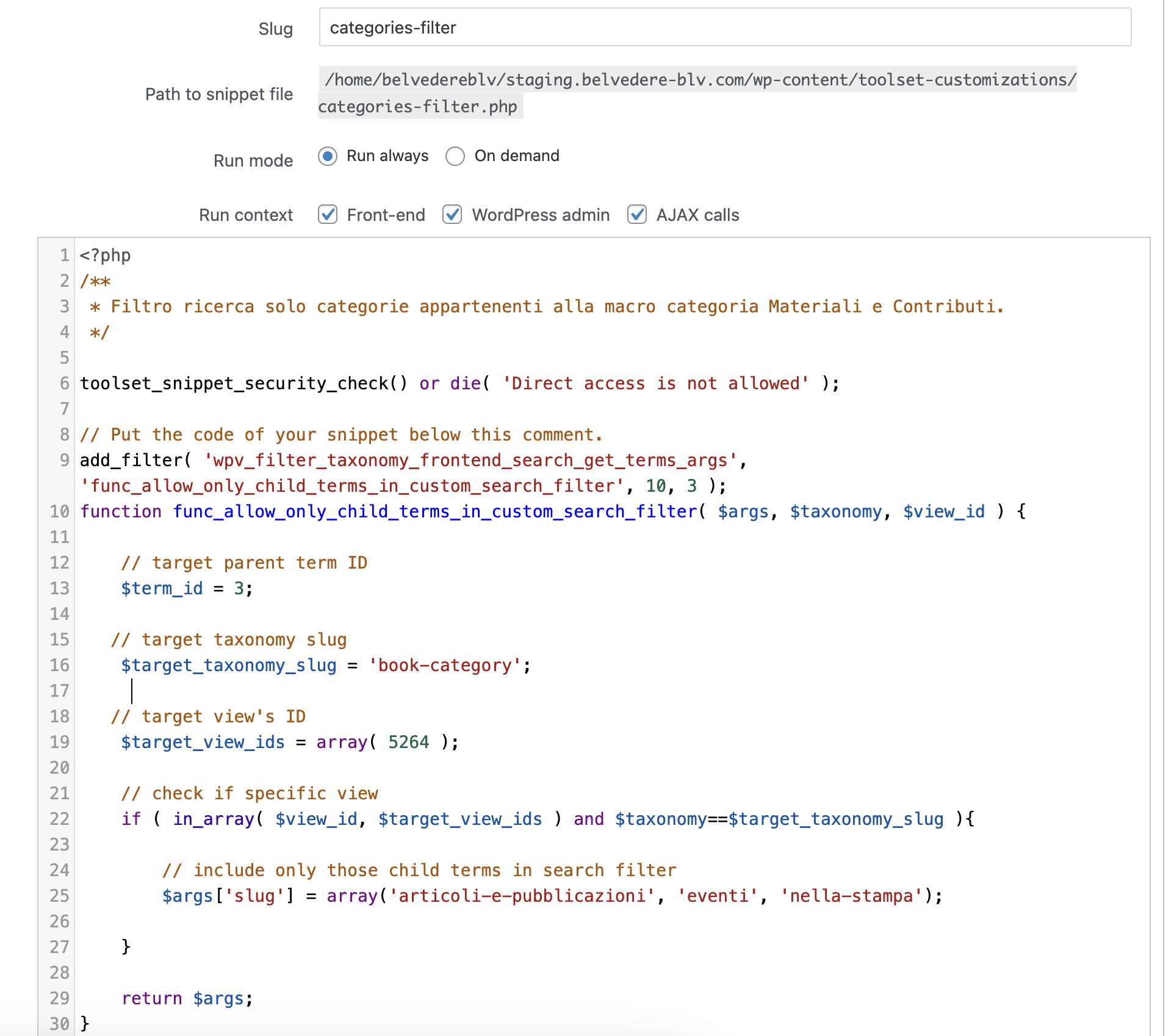Click categories-filter.php file name text
Viewport: 1174px width, 1036px height.
click(x=418, y=107)
